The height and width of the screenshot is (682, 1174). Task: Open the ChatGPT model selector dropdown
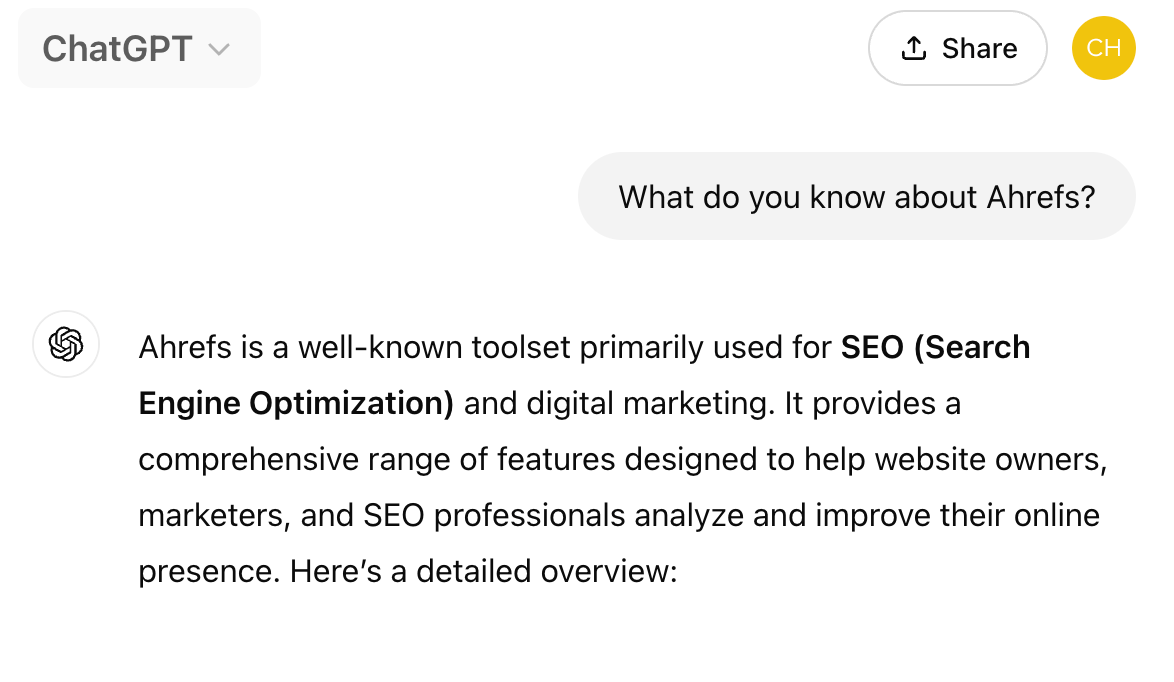(139, 47)
